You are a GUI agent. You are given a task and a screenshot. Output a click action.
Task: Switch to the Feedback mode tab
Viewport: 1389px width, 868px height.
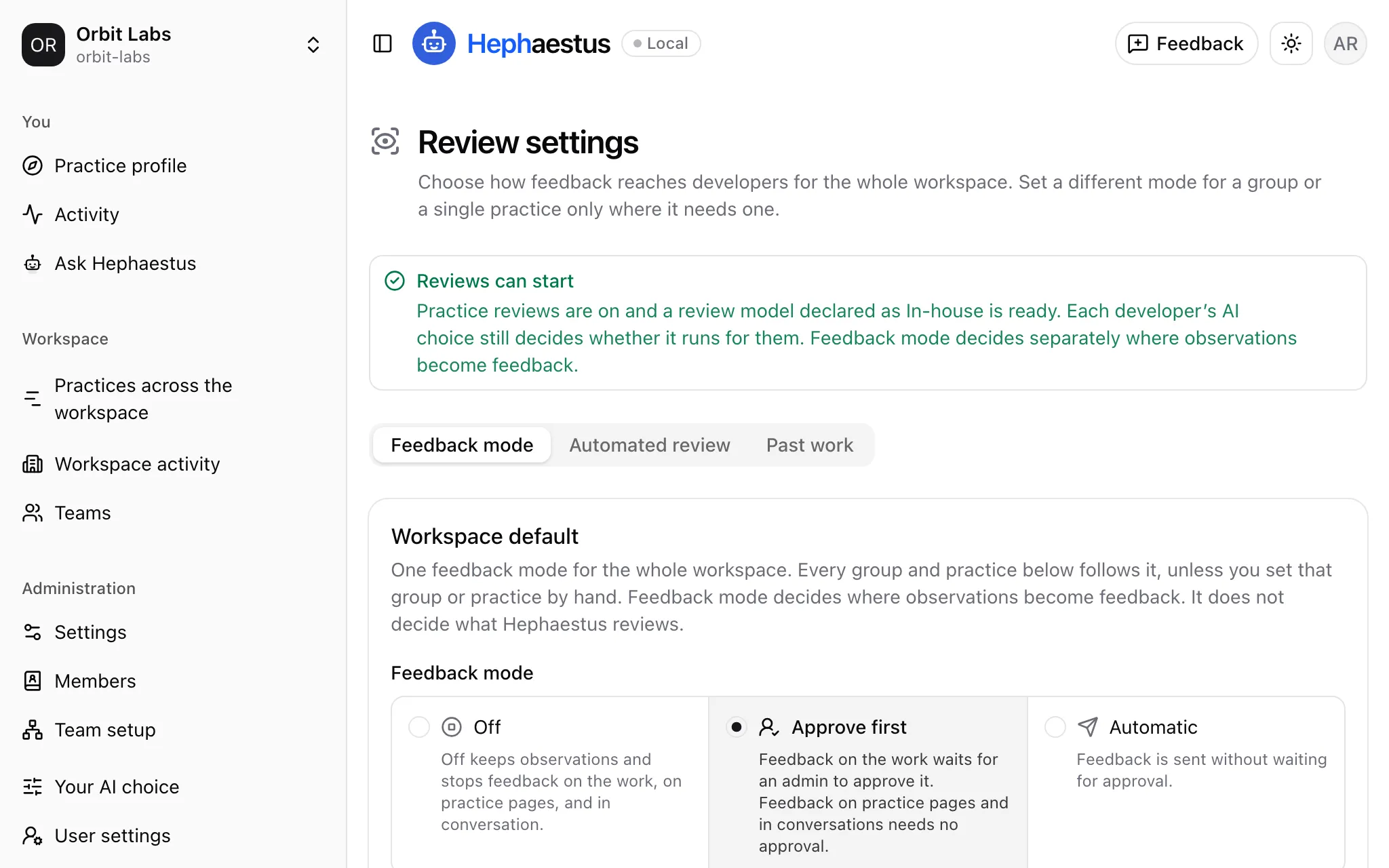462,445
